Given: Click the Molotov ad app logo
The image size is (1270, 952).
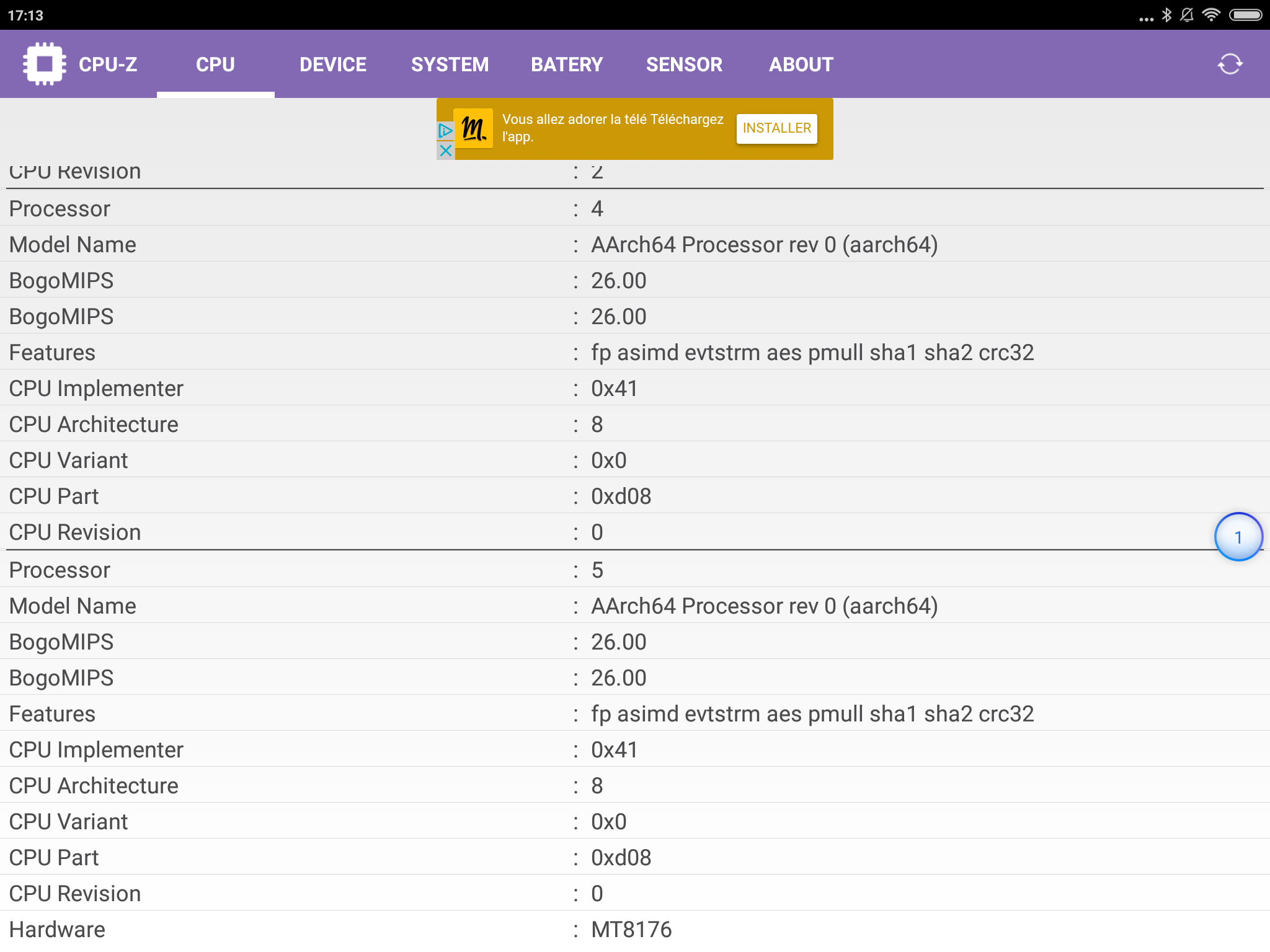Looking at the screenshot, I should pyautogui.click(x=474, y=128).
